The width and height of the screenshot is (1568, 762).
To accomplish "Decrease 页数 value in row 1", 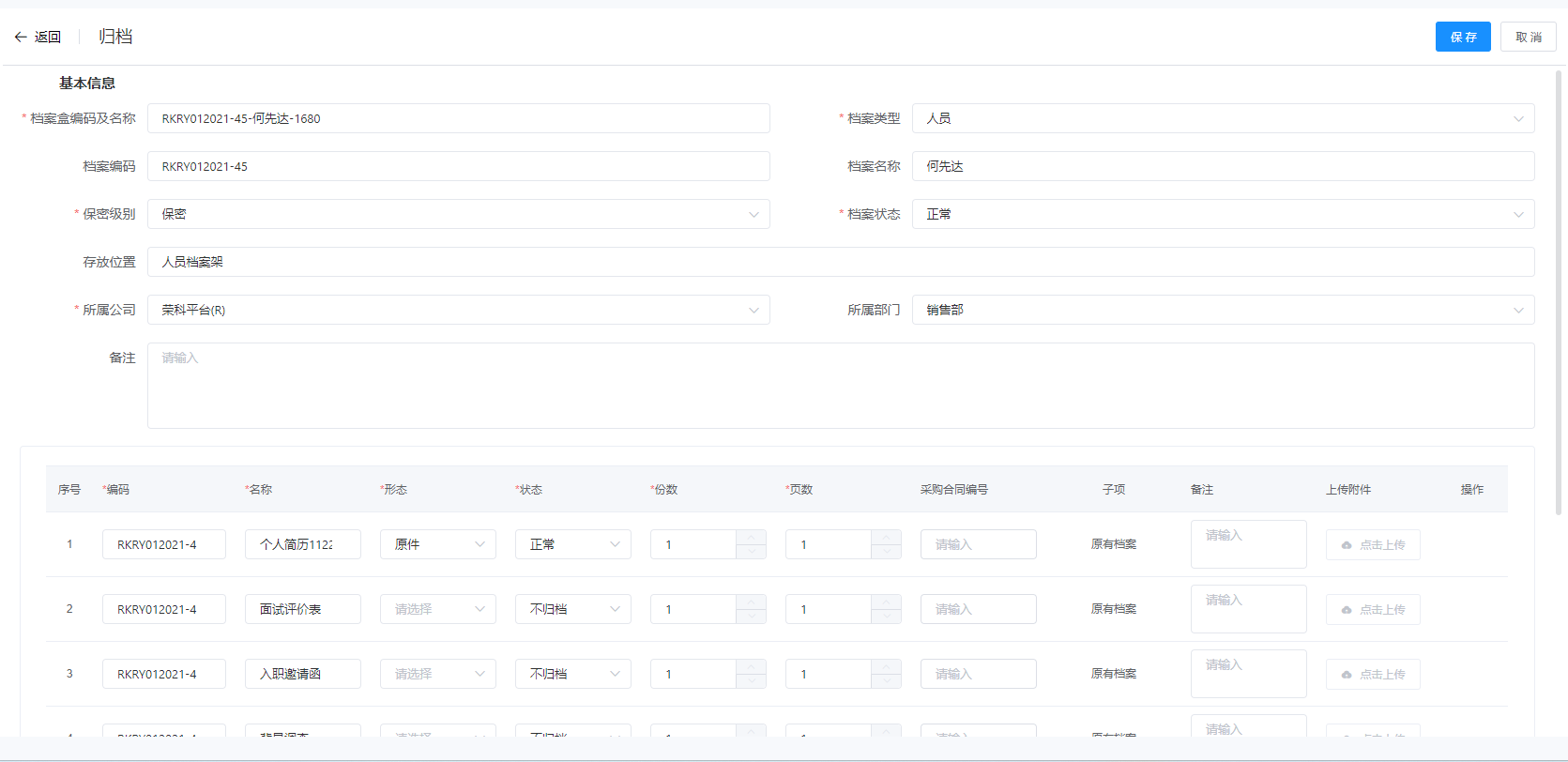I will (x=886, y=552).
